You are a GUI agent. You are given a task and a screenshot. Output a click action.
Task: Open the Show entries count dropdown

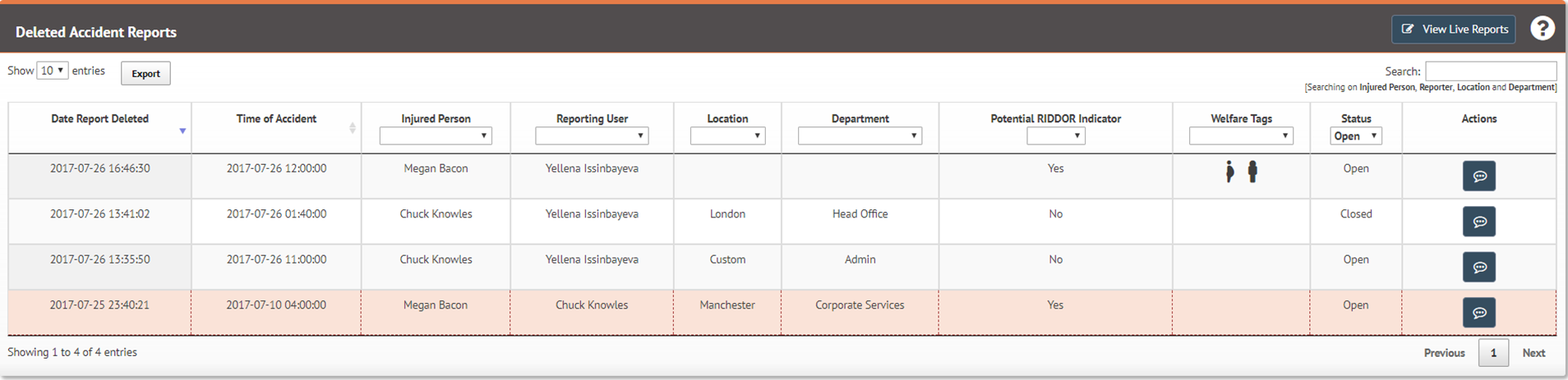[53, 71]
